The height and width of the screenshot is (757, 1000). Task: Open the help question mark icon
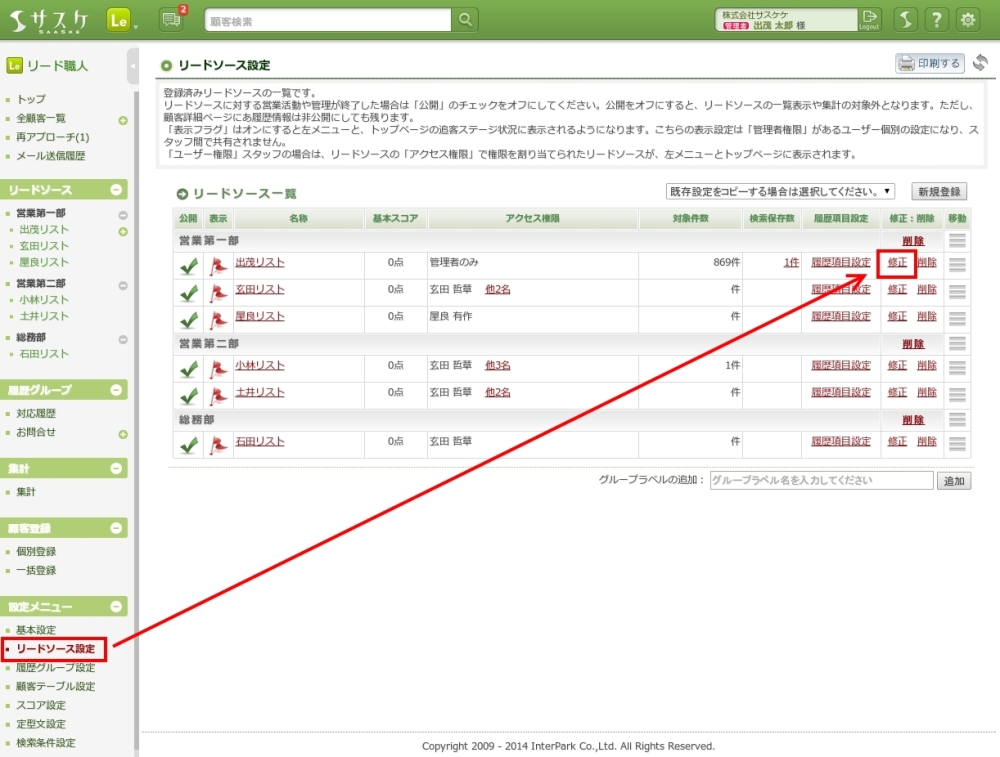coord(937,19)
